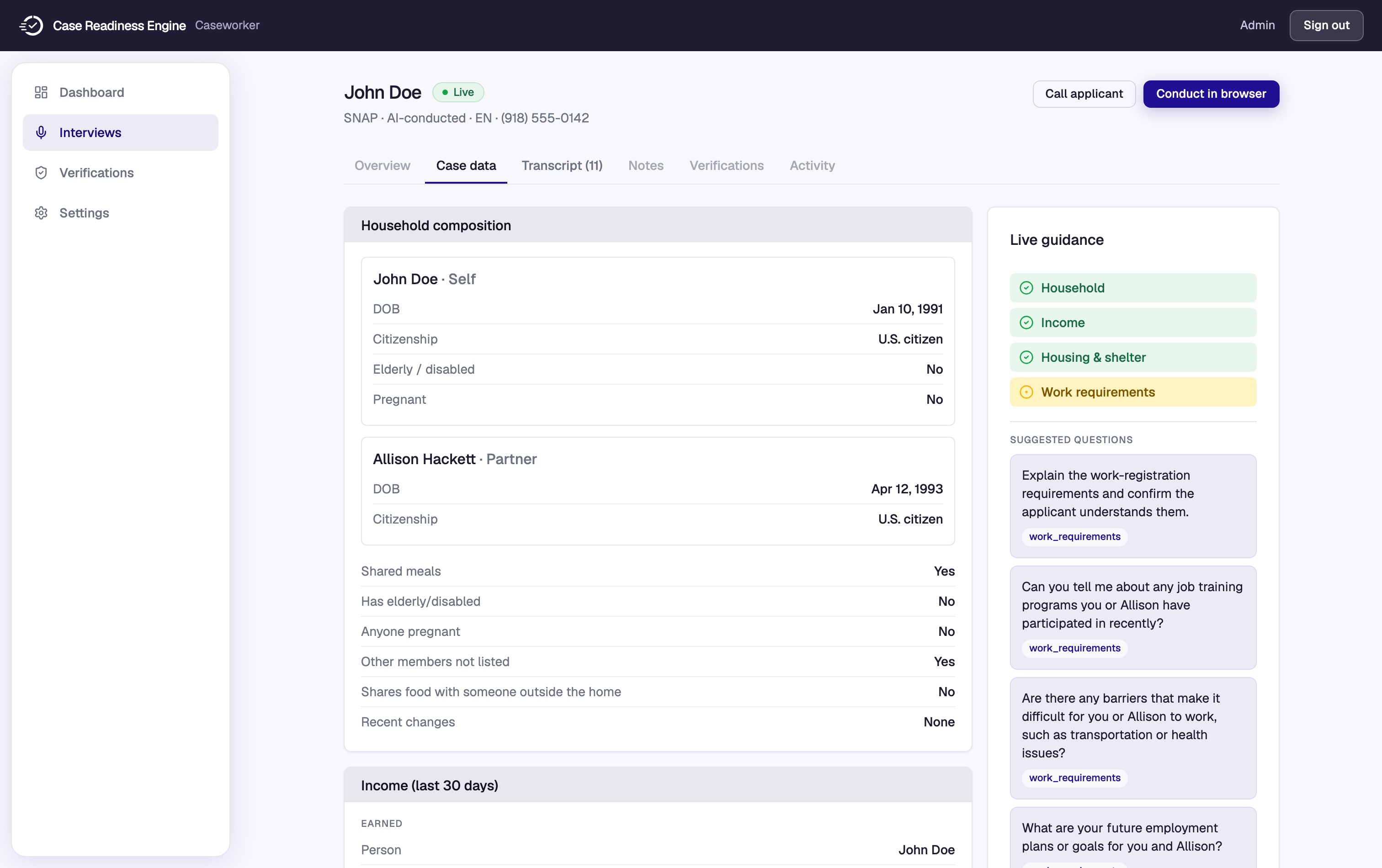1382x868 pixels.
Task: Click the Has elderly/disabled row label
Action: coord(421,601)
